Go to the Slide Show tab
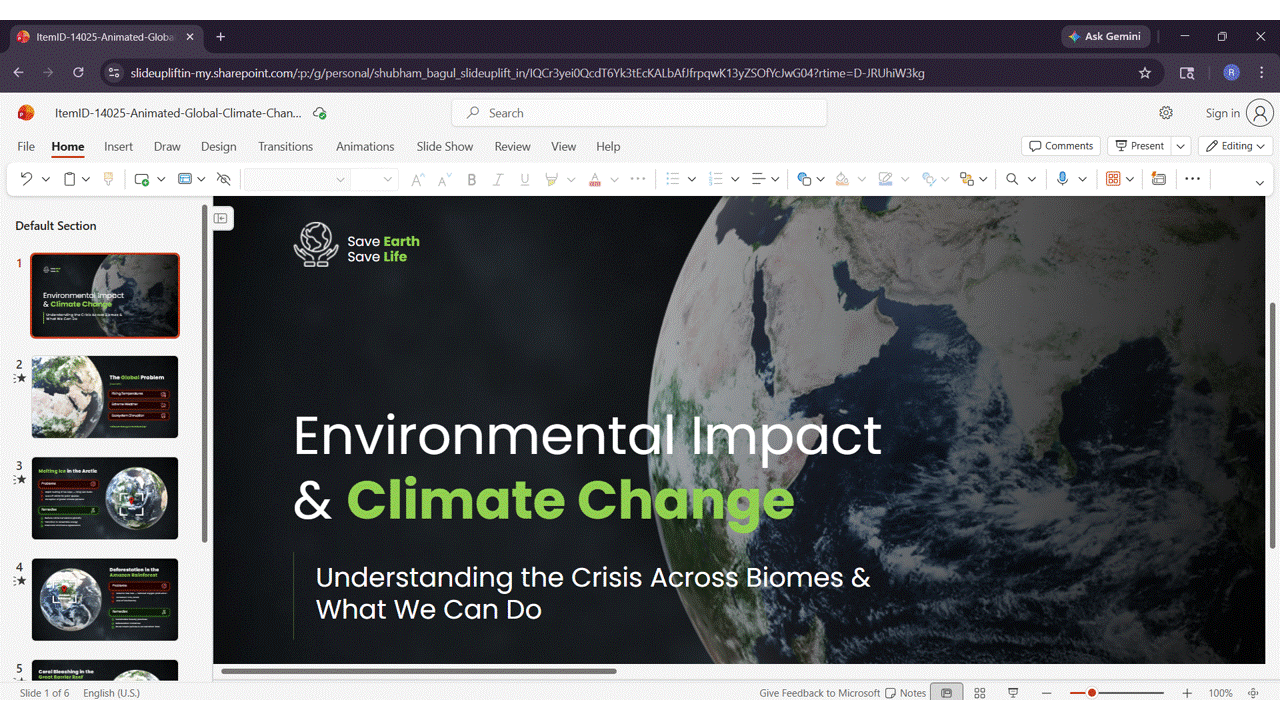 [x=445, y=146]
